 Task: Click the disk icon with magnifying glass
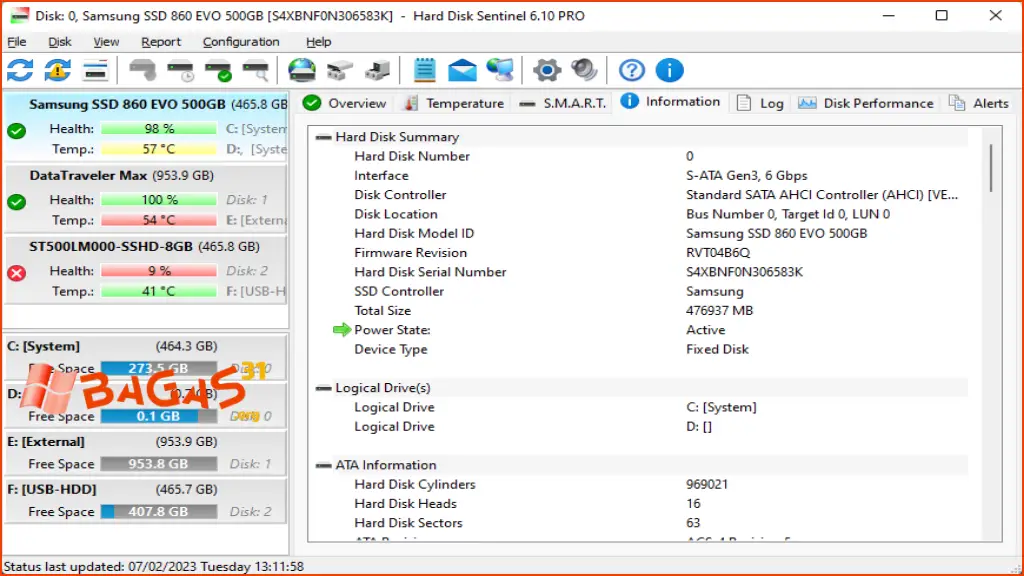pyautogui.click(x=256, y=71)
